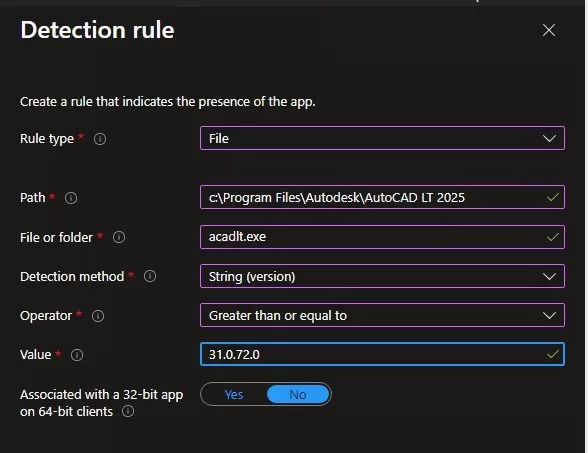Select Yes for 32-bit app association
Image resolution: width=588 pixels, height=453 pixels.
pos(234,394)
